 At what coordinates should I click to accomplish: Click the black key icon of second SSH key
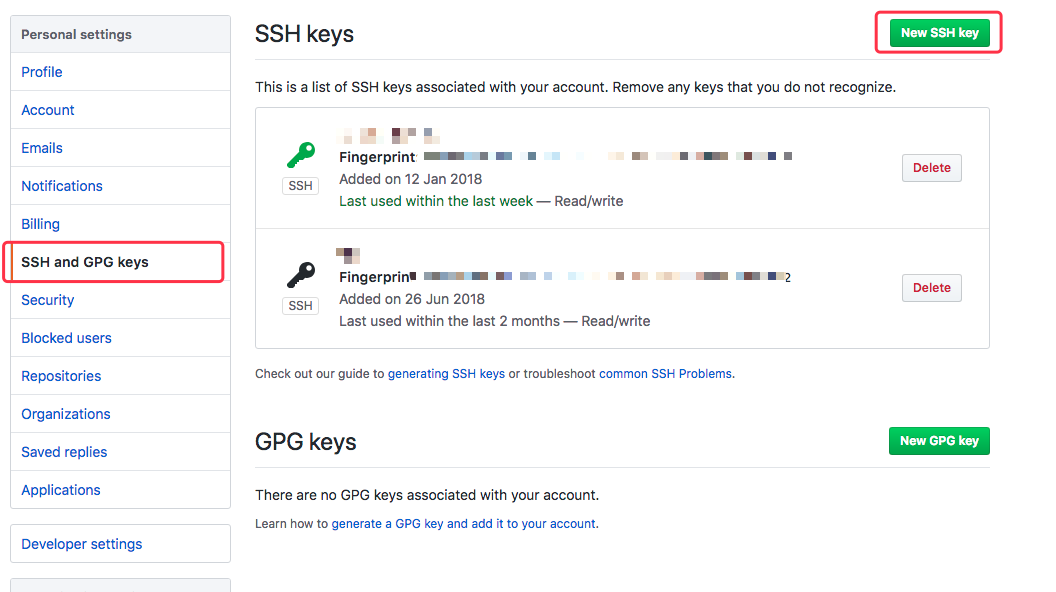coord(300,274)
